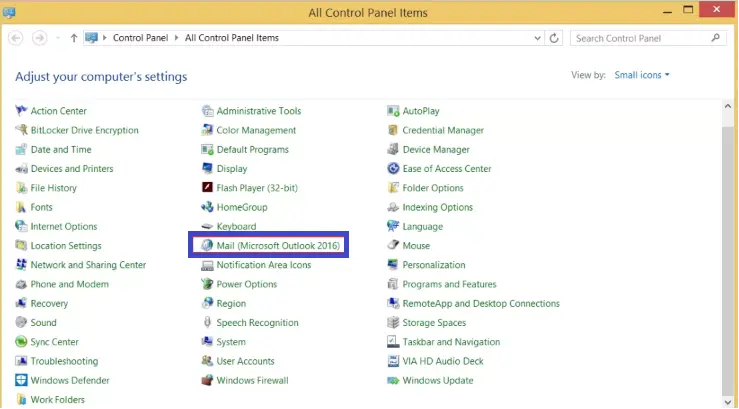Open the Programs and Features link

click(x=449, y=284)
